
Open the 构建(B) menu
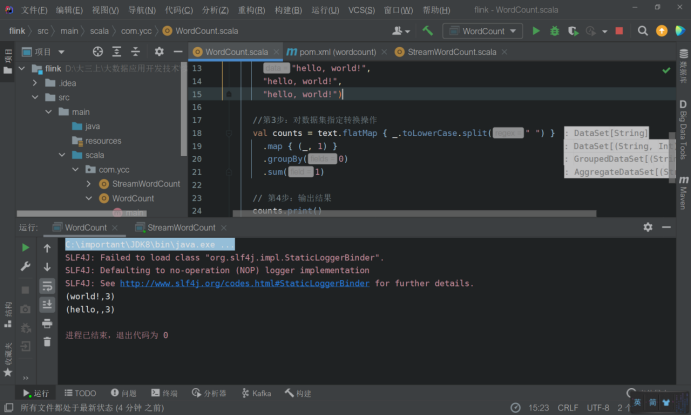click(288, 10)
